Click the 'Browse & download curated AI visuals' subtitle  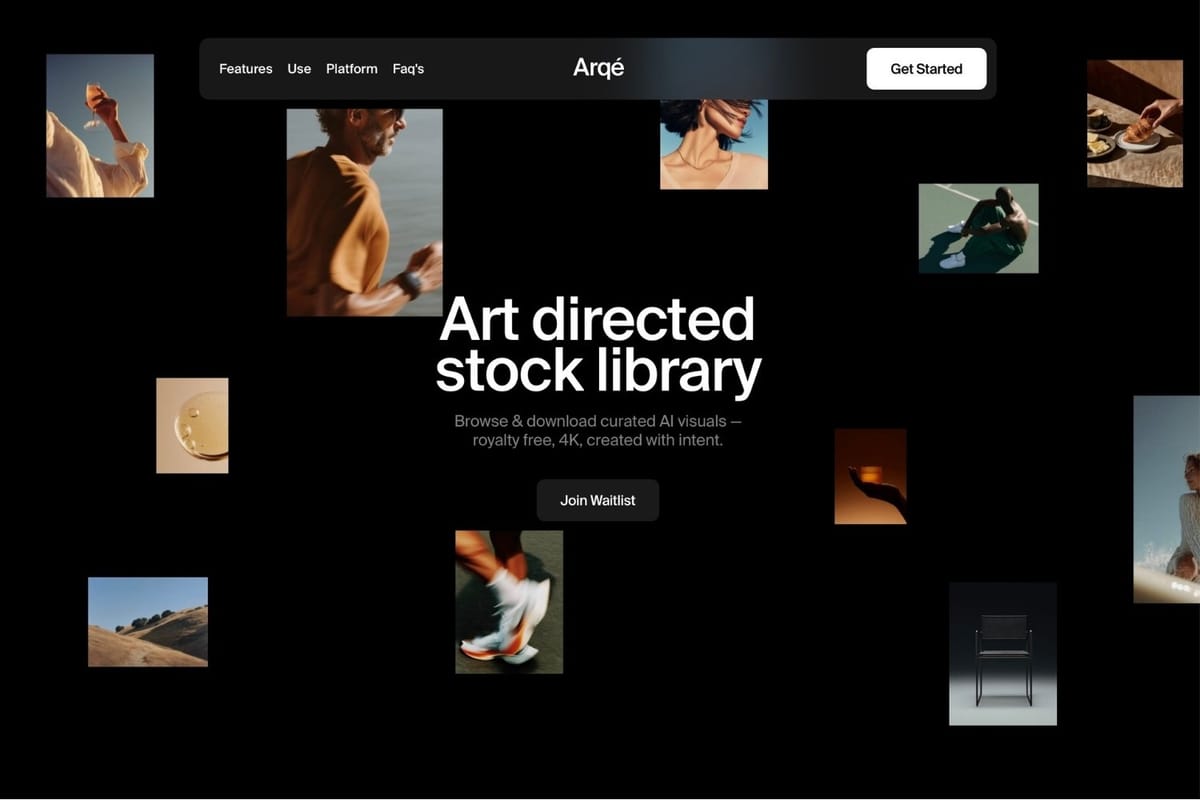[597, 430]
